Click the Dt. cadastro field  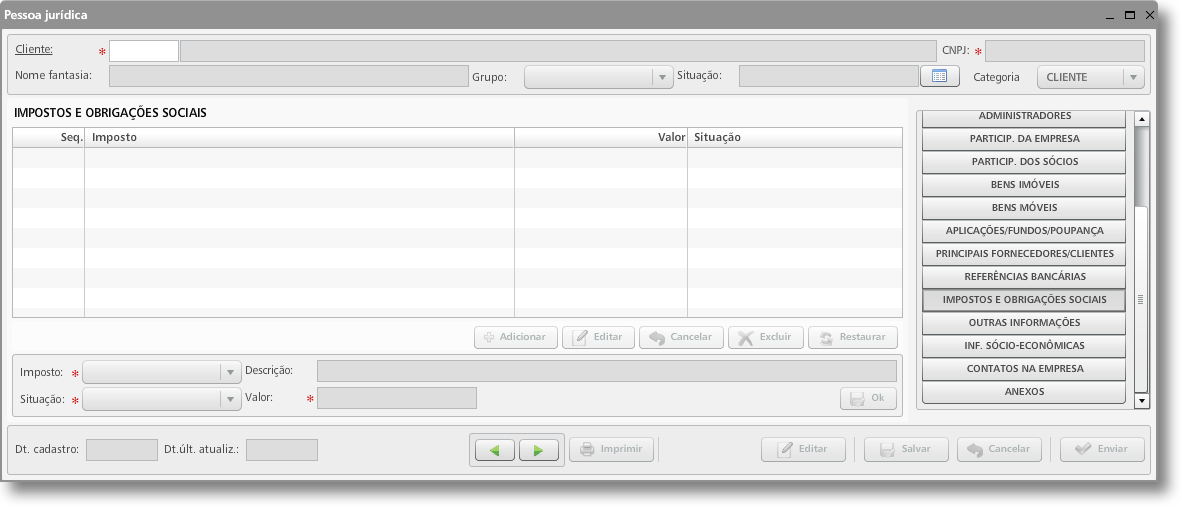click(x=122, y=450)
